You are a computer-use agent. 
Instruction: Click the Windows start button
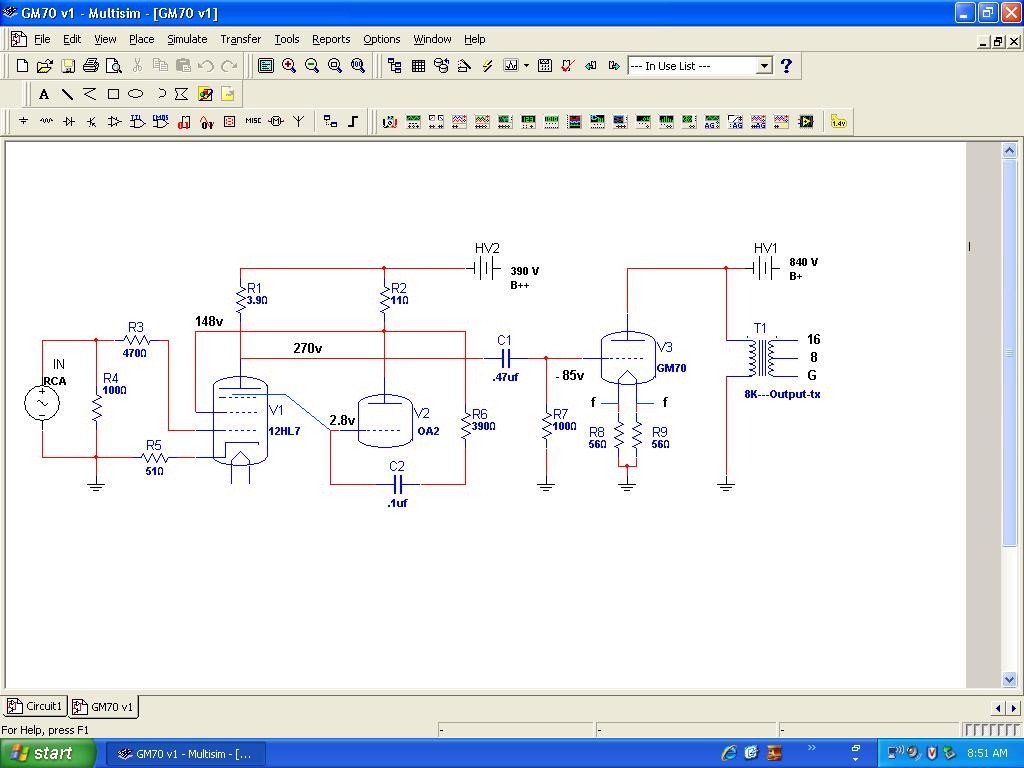pos(47,753)
